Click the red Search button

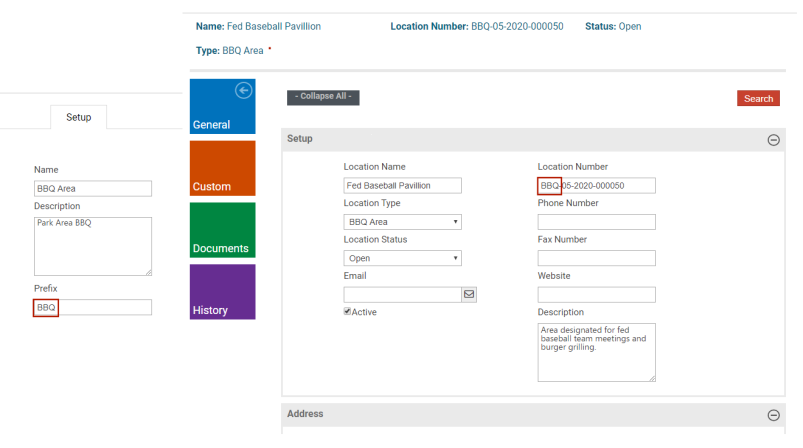[x=758, y=98]
